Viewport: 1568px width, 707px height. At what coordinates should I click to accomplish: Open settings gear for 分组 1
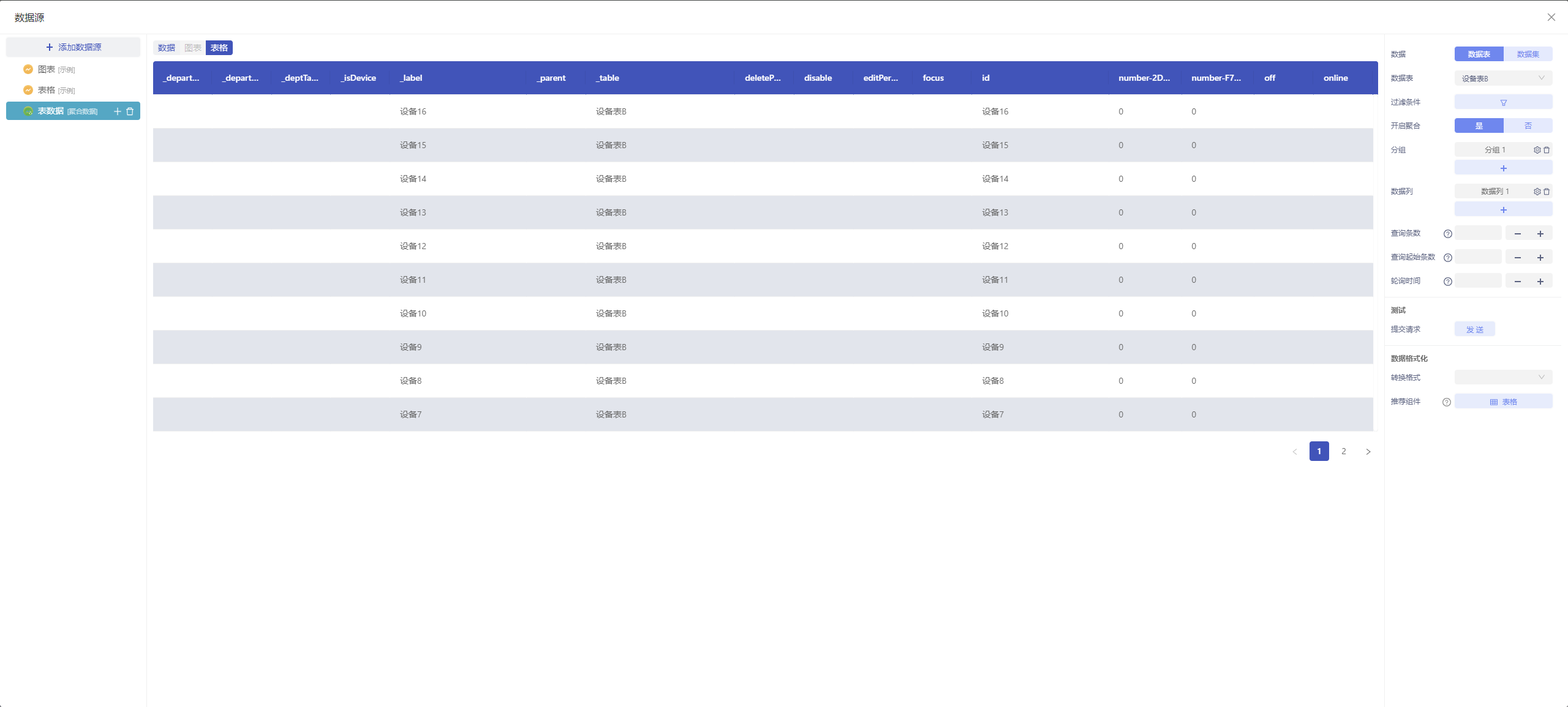(x=1537, y=150)
